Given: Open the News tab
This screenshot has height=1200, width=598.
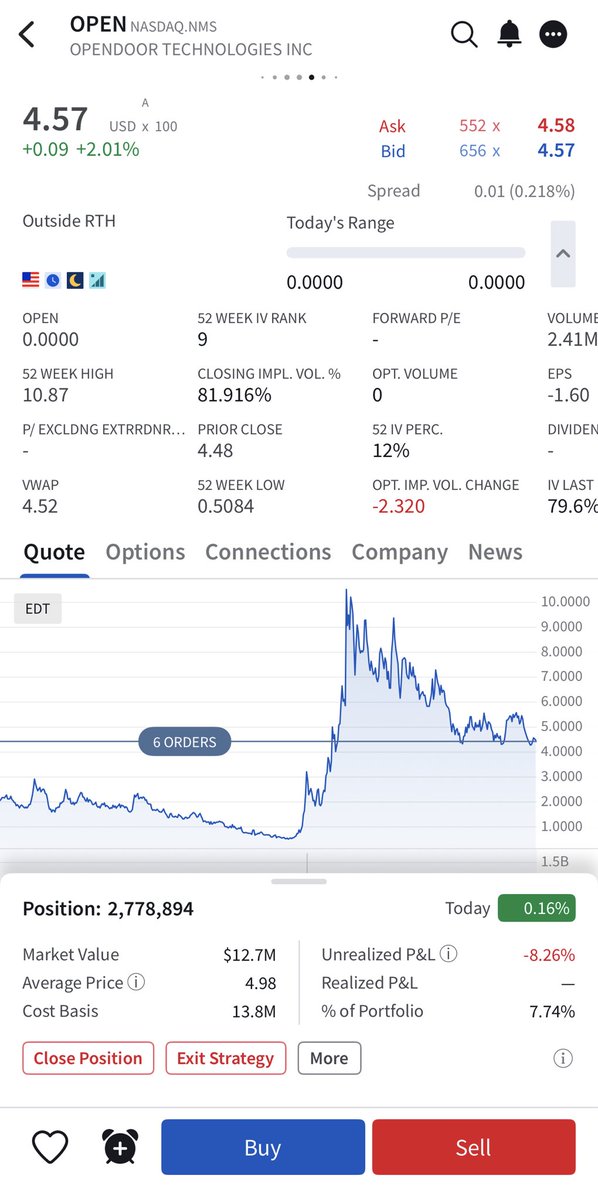Looking at the screenshot, I should pos(495,552).
